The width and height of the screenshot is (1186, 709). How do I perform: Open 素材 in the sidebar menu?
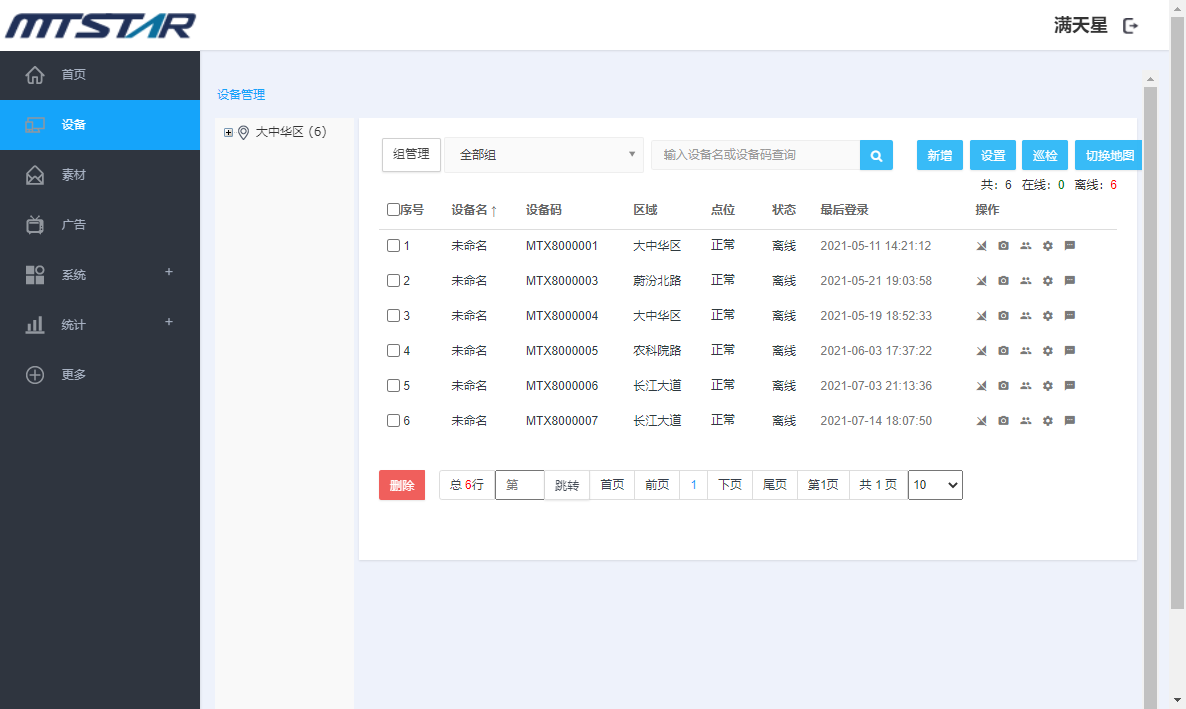pos(73,175)
